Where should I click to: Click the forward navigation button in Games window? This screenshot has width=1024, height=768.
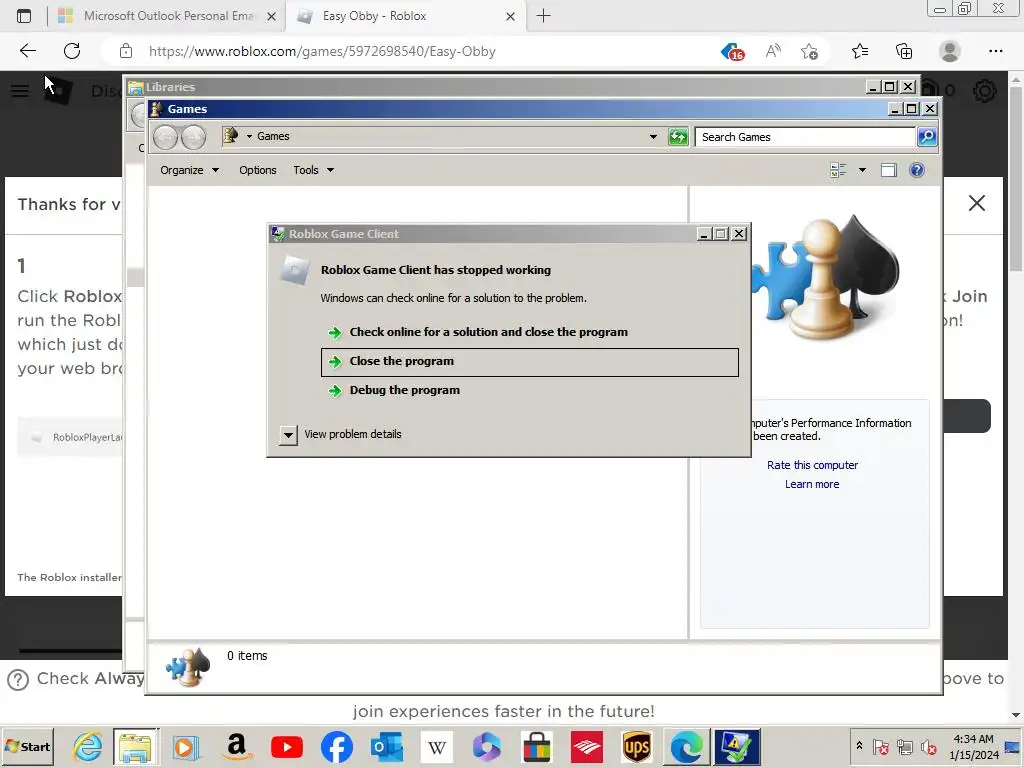click(193, 136)
